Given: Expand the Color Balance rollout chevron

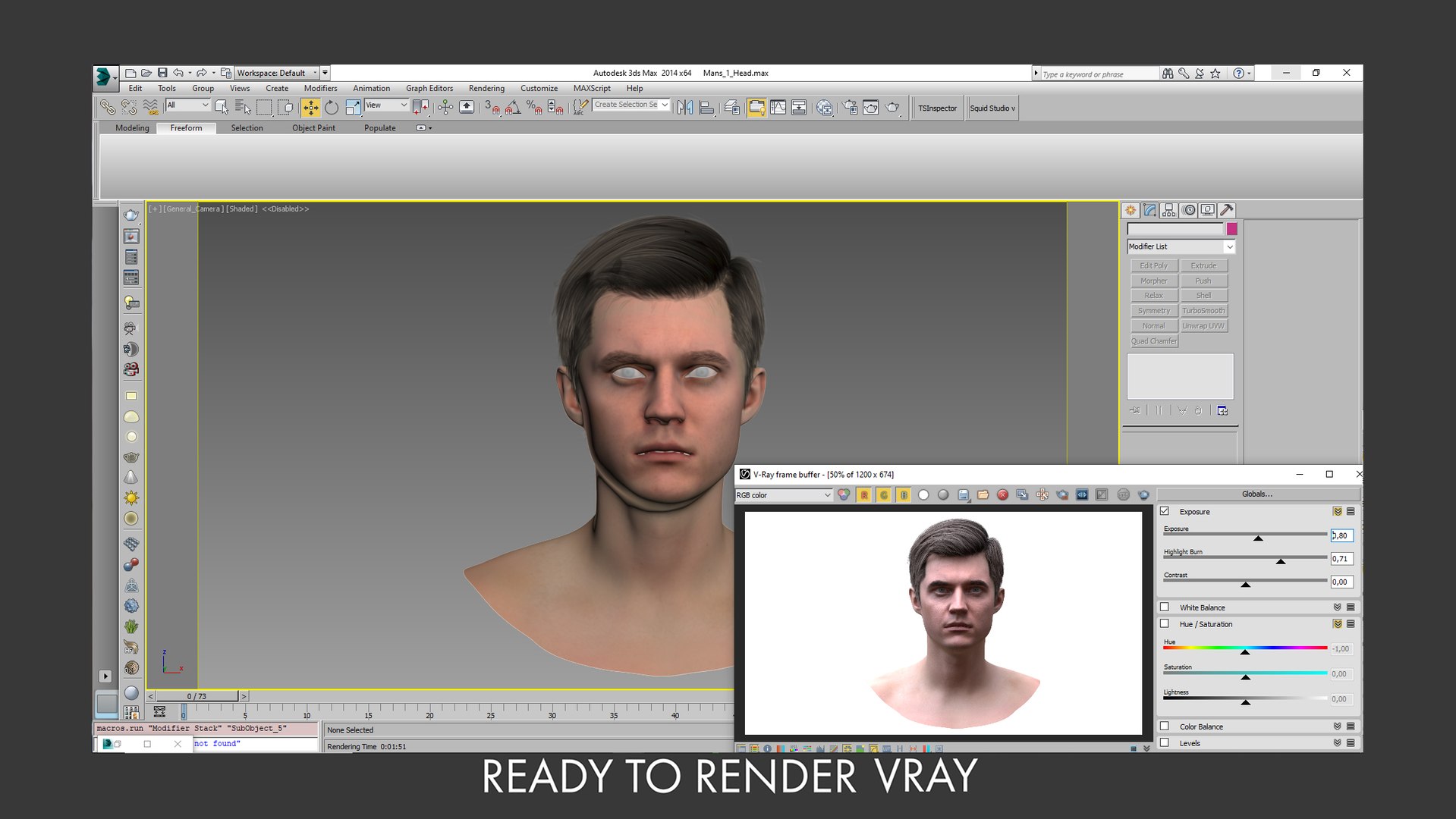Looking at the screenshot, I should click(x=1338, y=726).
